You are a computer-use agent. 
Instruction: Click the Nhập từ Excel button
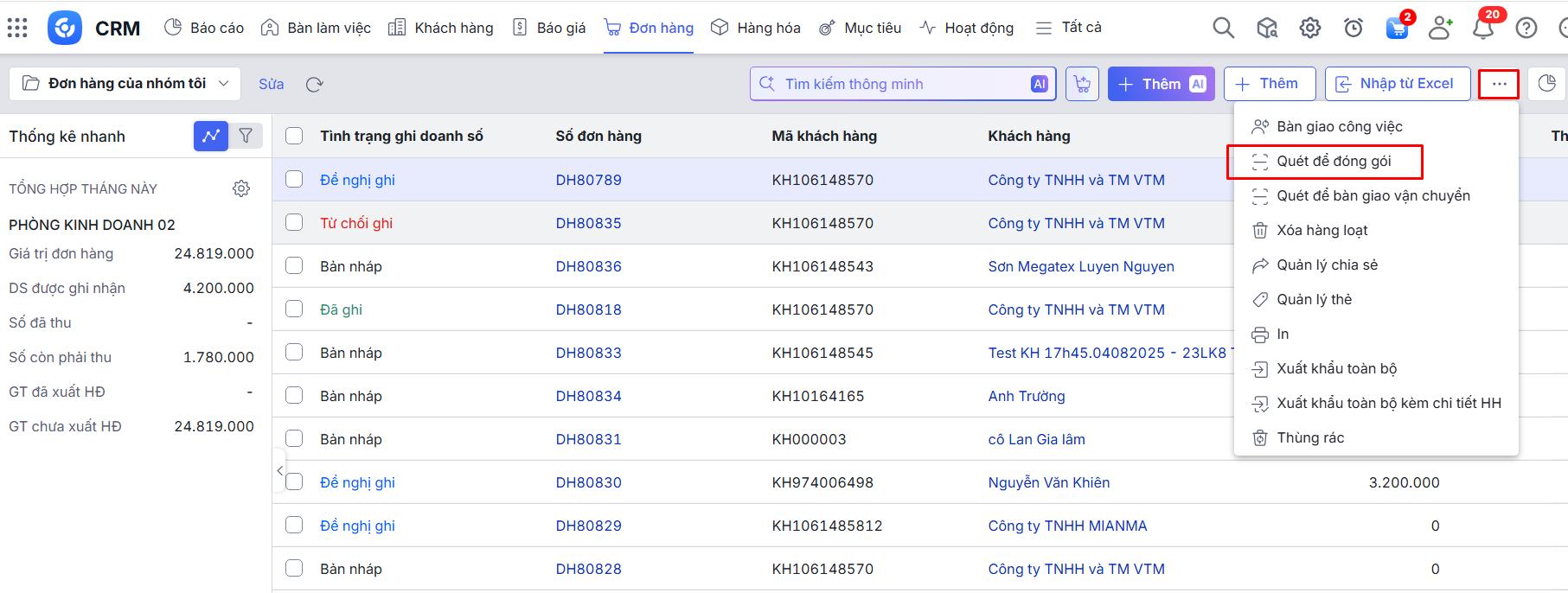pos(1397,84)
